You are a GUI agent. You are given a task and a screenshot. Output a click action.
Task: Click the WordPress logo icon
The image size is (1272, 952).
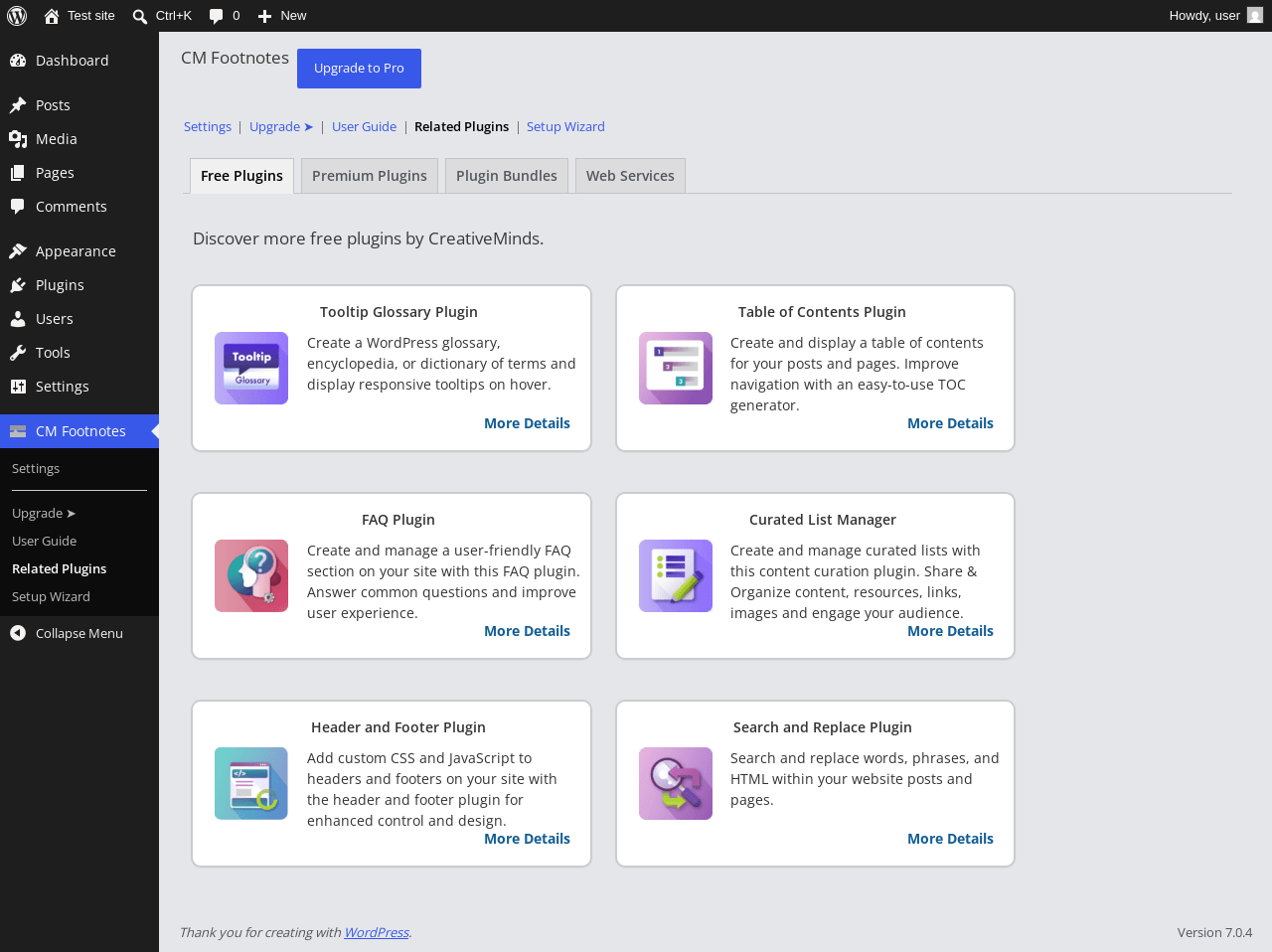click(x=17, y=16)
